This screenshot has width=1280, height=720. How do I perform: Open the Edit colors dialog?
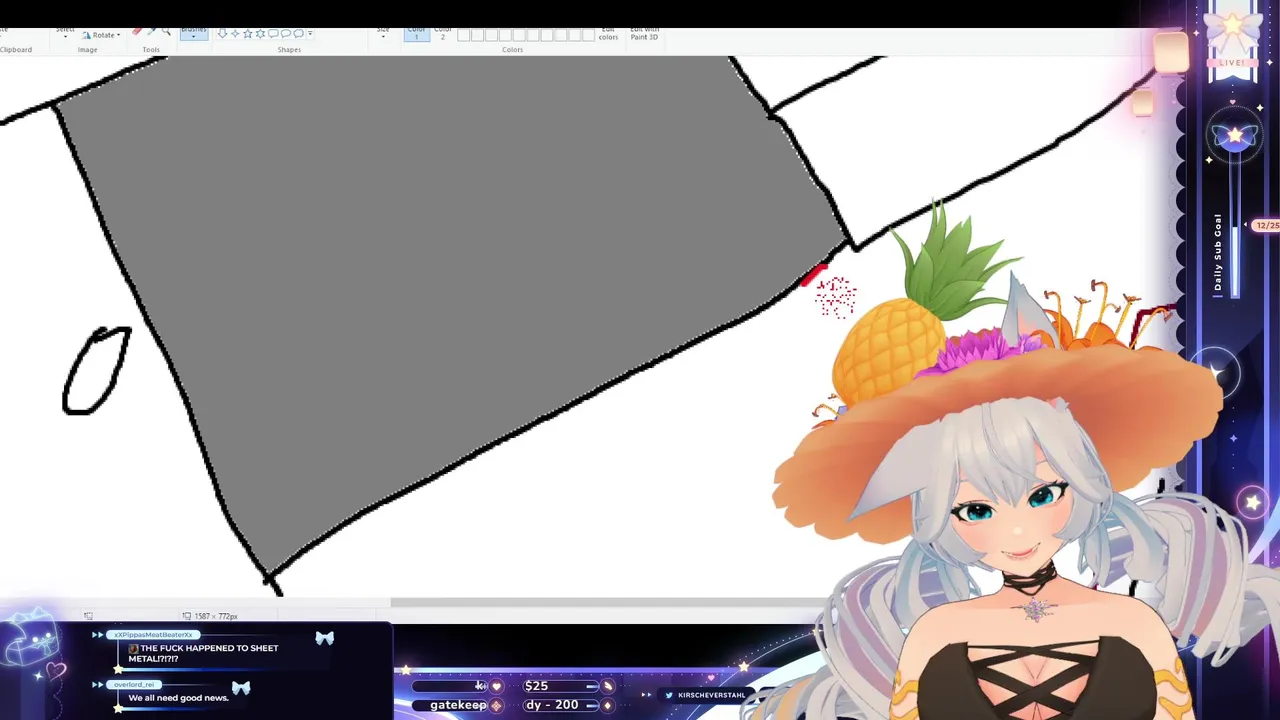pos(608,34)
